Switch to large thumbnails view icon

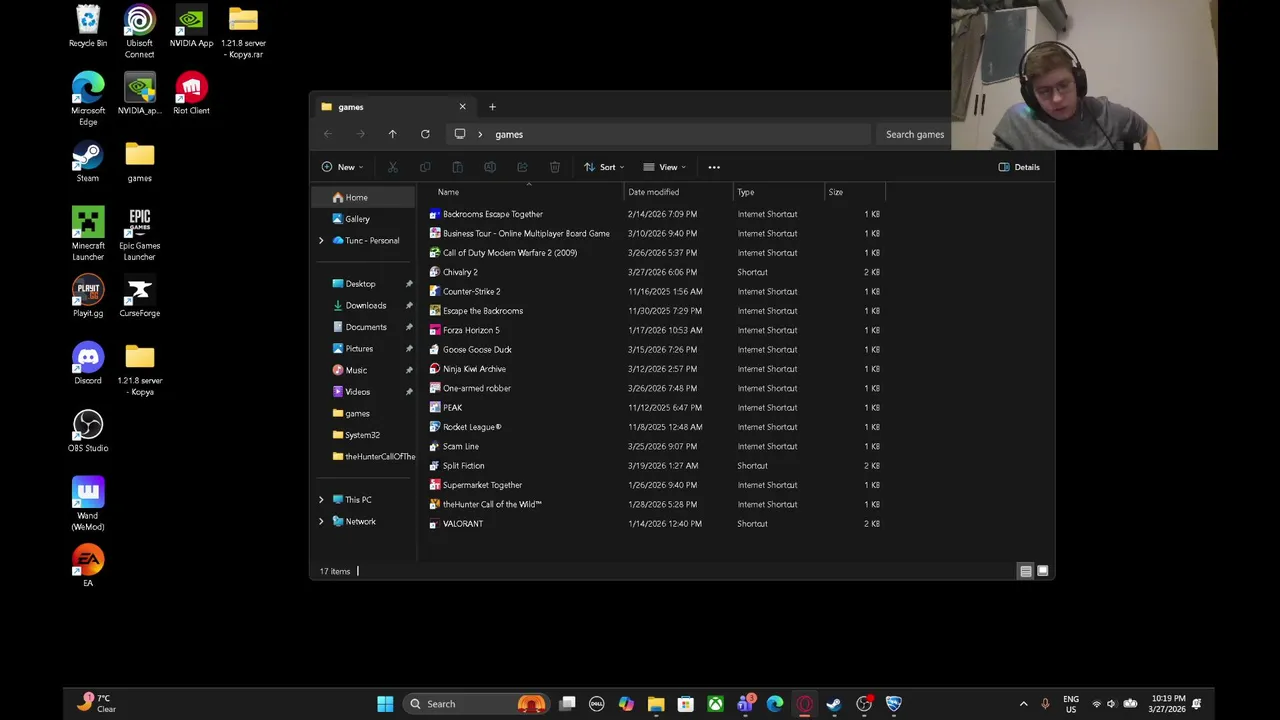point(1042,571)
